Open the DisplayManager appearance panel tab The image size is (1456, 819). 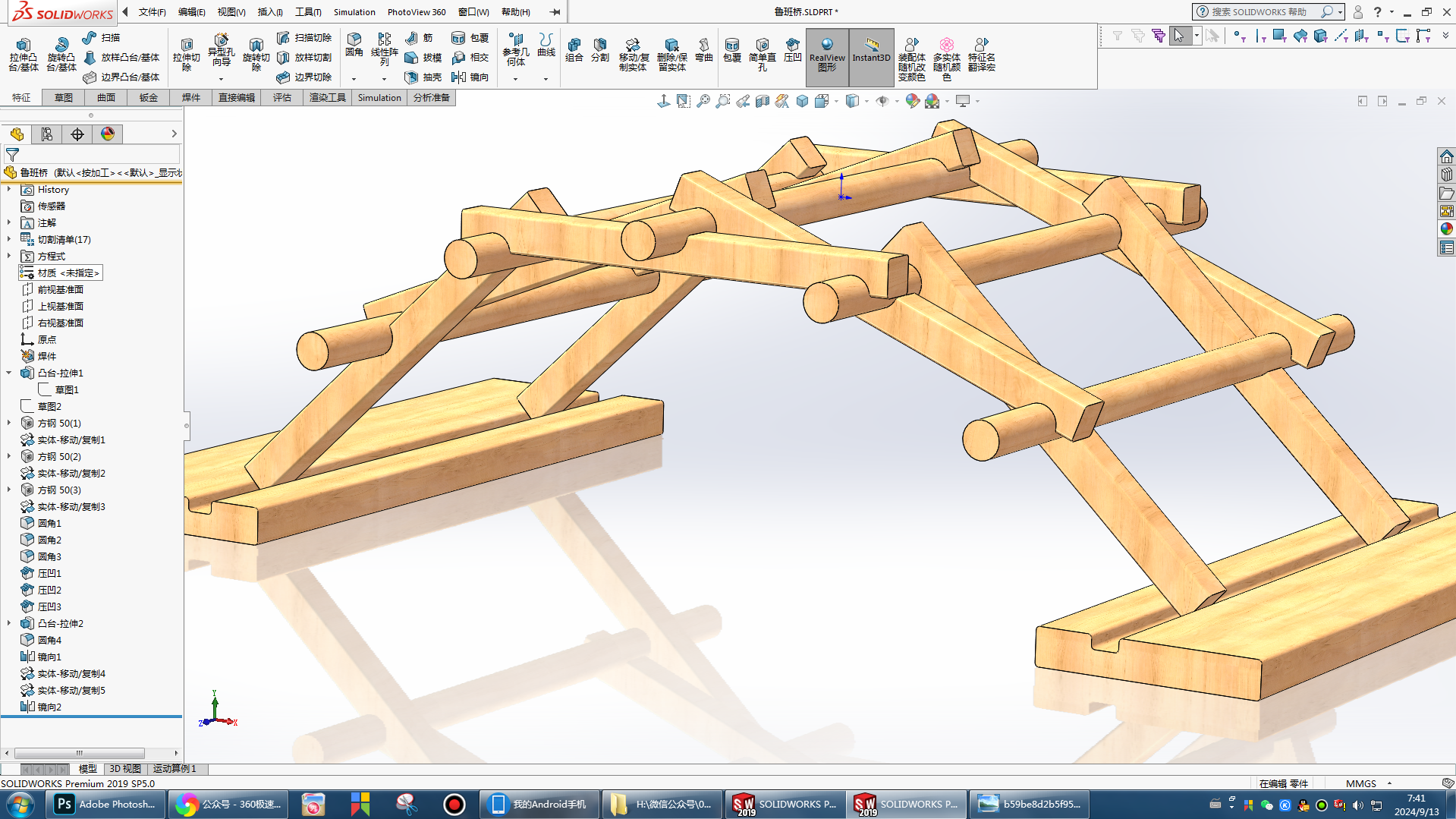click(x=107, y=134)
